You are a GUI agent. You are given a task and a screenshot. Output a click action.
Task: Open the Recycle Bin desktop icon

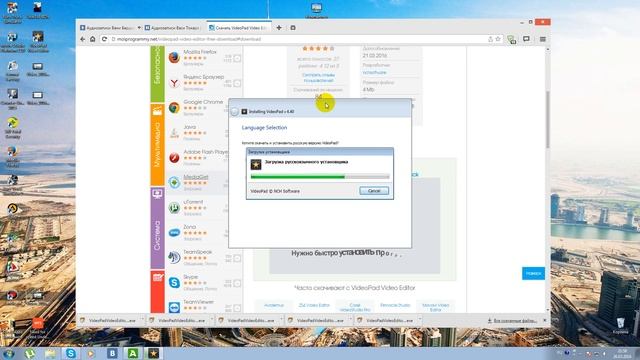click(x=620, y=325)
